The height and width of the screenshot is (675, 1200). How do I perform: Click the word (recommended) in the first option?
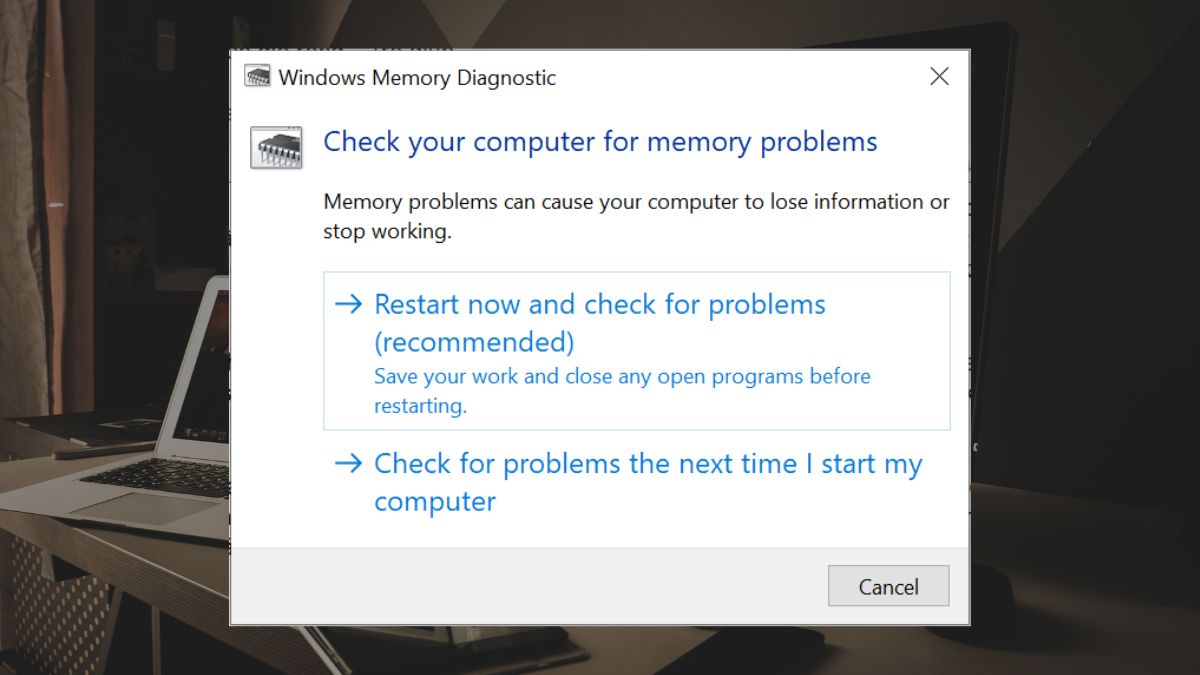tap(474, 343)
